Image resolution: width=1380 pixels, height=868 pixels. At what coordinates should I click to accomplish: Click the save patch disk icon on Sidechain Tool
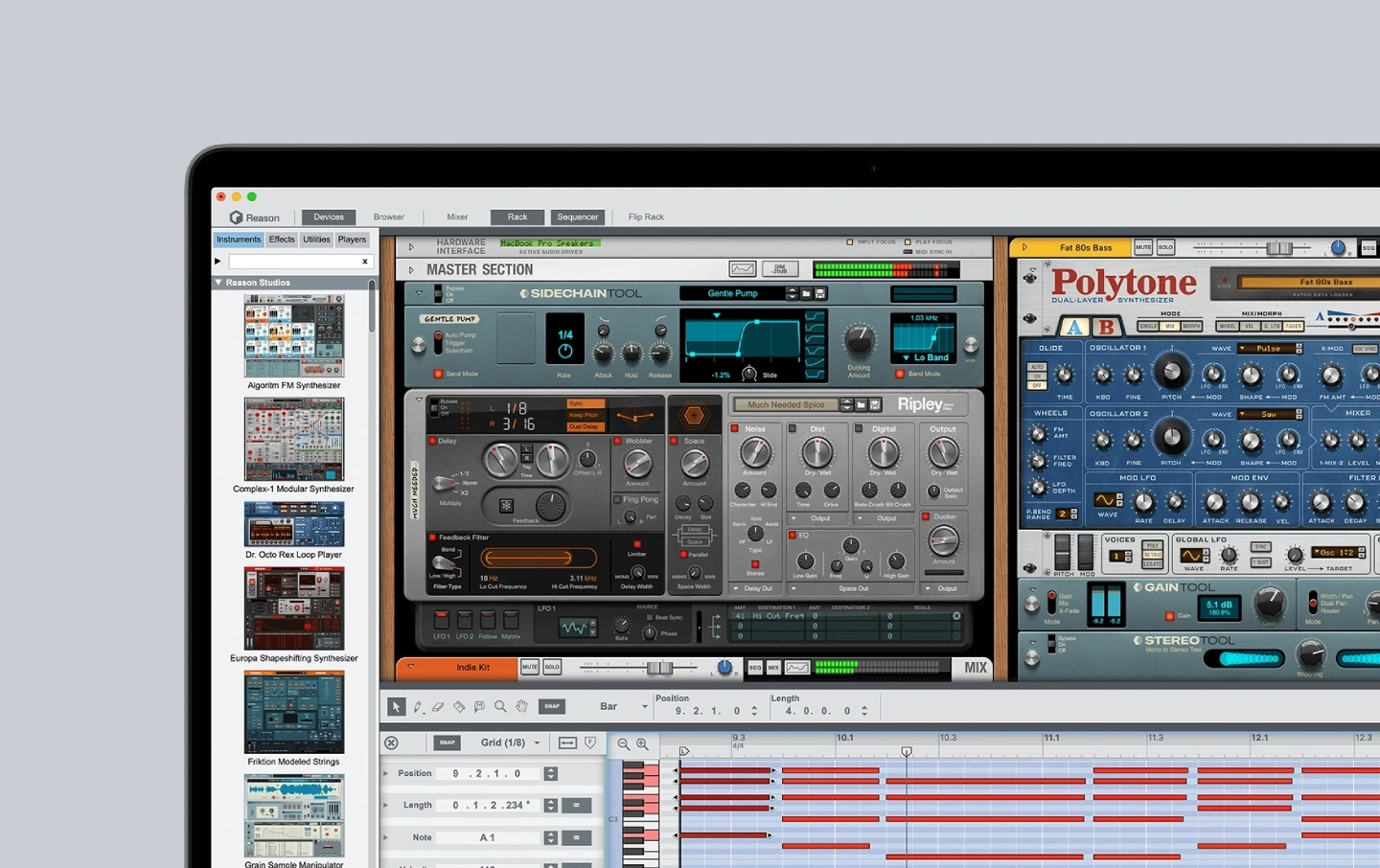click(x=822, y=293)
